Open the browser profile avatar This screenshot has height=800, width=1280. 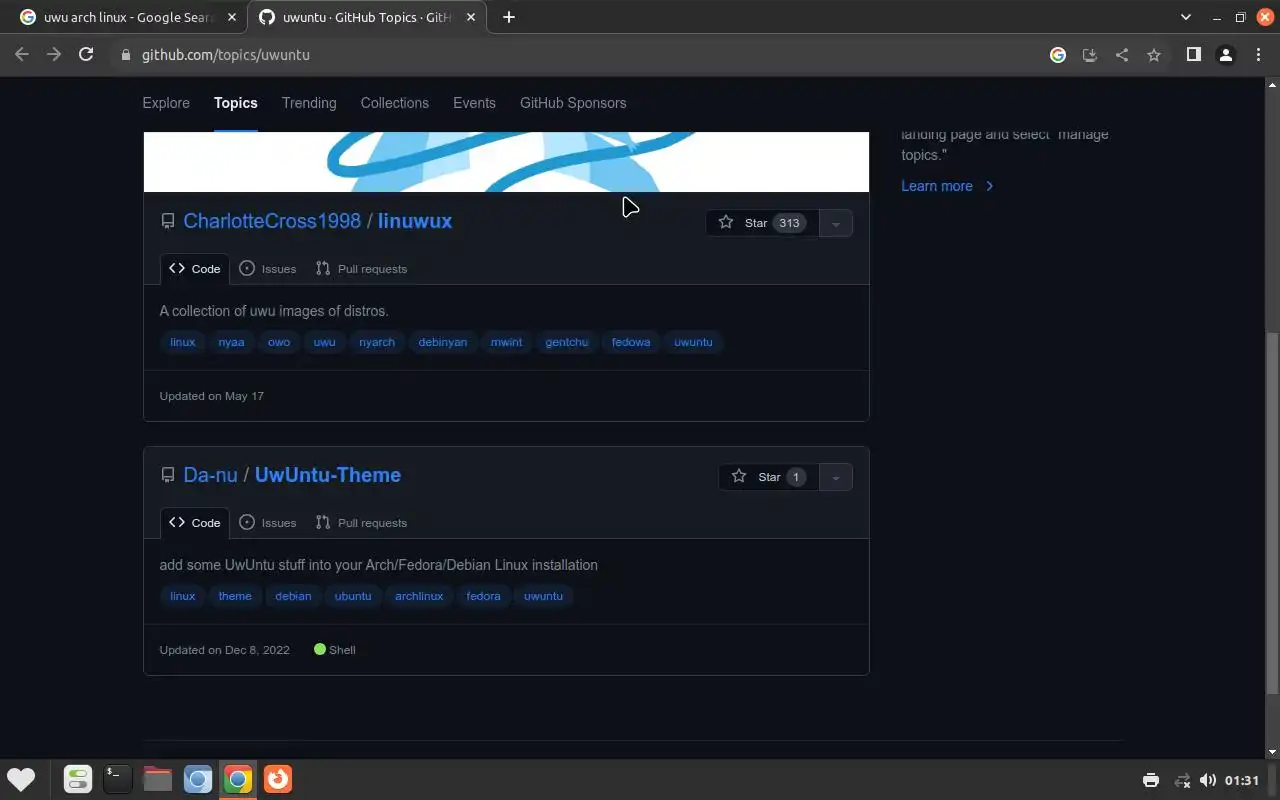coord(1225,55)
